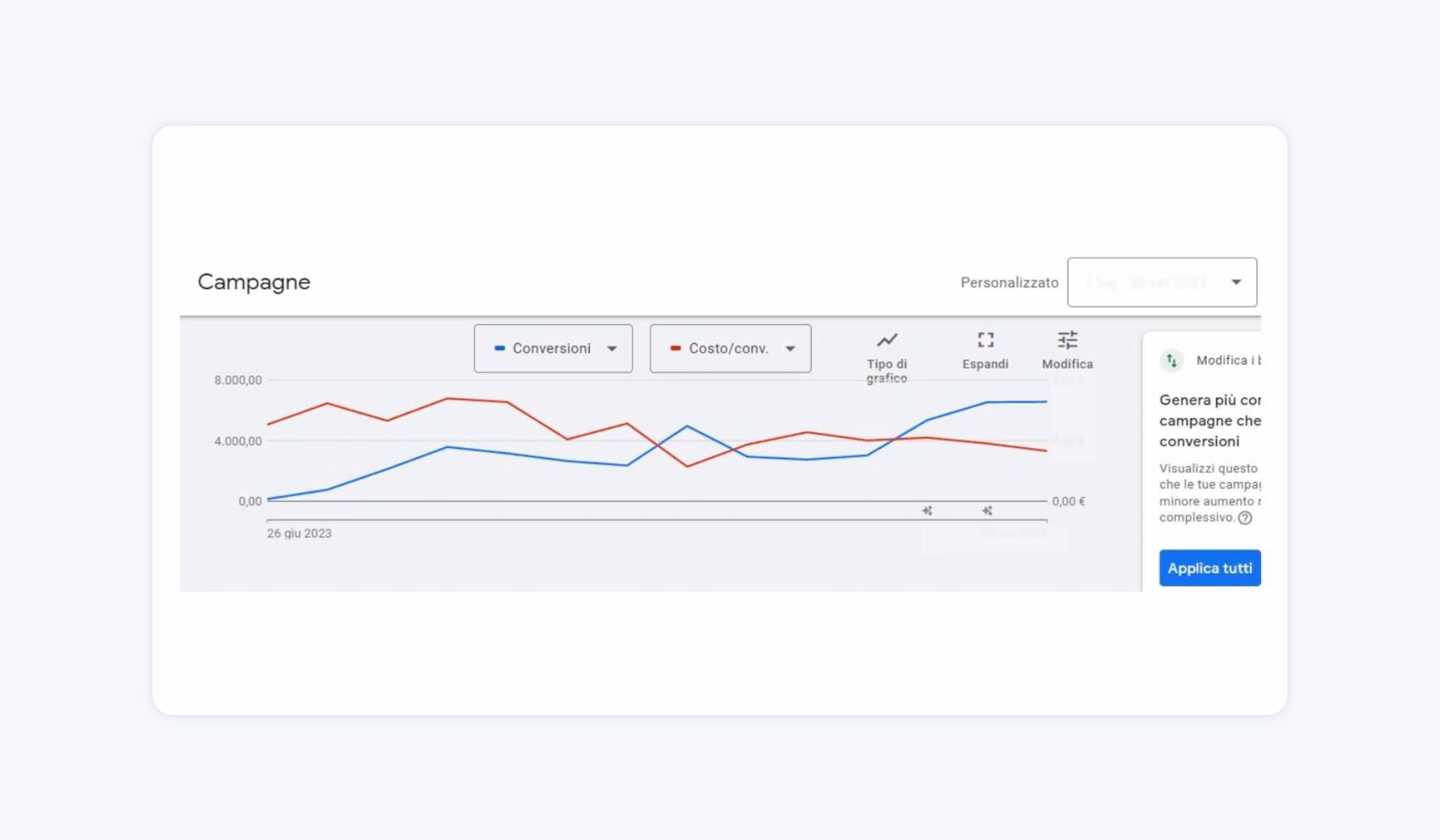
Task: Click the Campagne page heading
Action: point(254,282)
